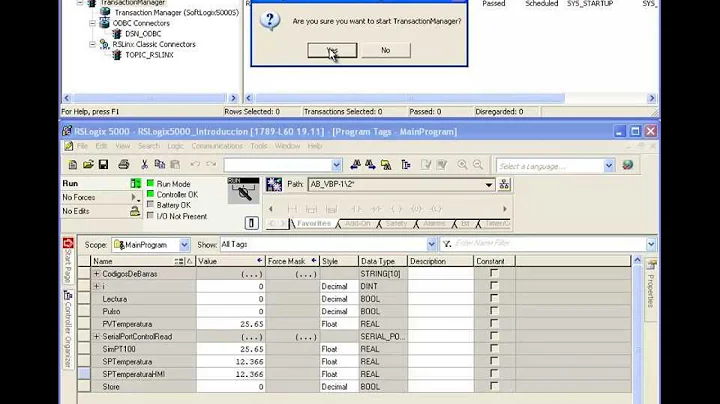Click the Zoom Out magnifier icon

[478, 164]
